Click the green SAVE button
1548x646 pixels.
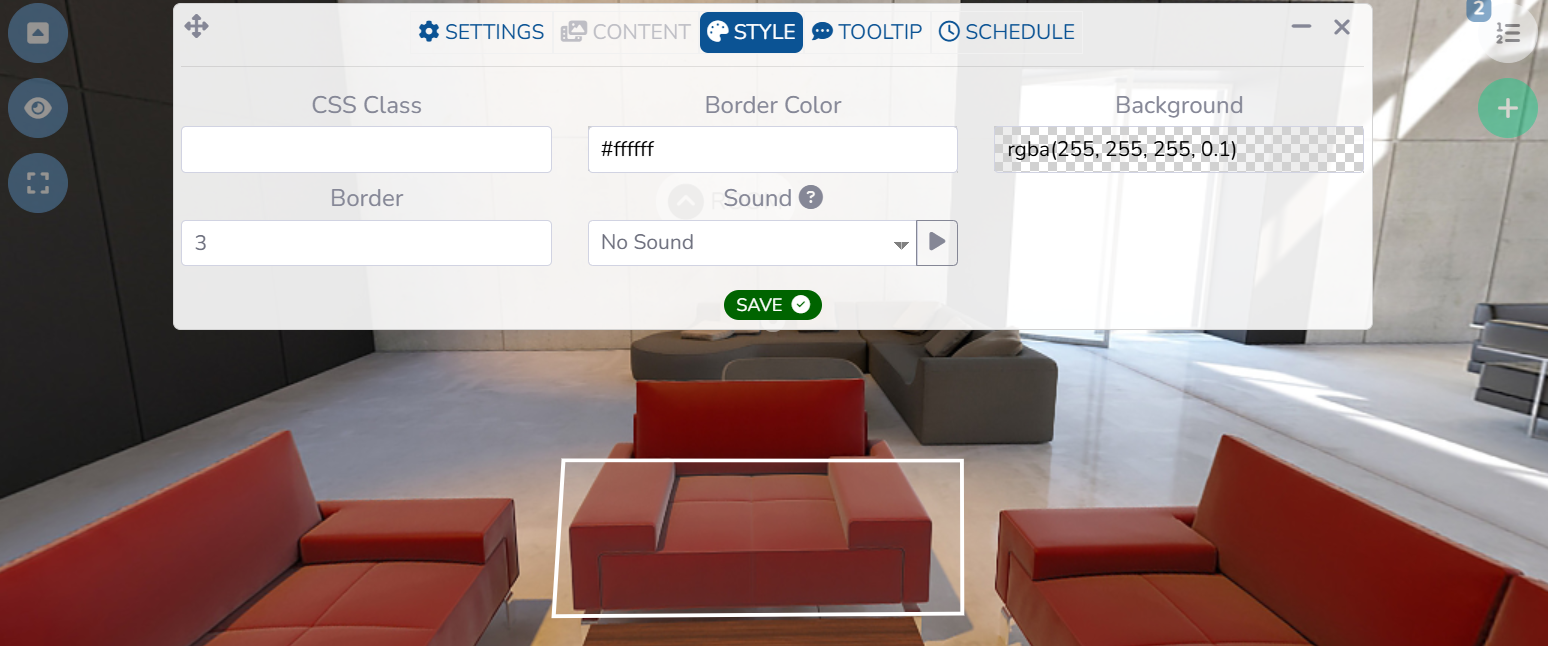(x=773, y=305)
